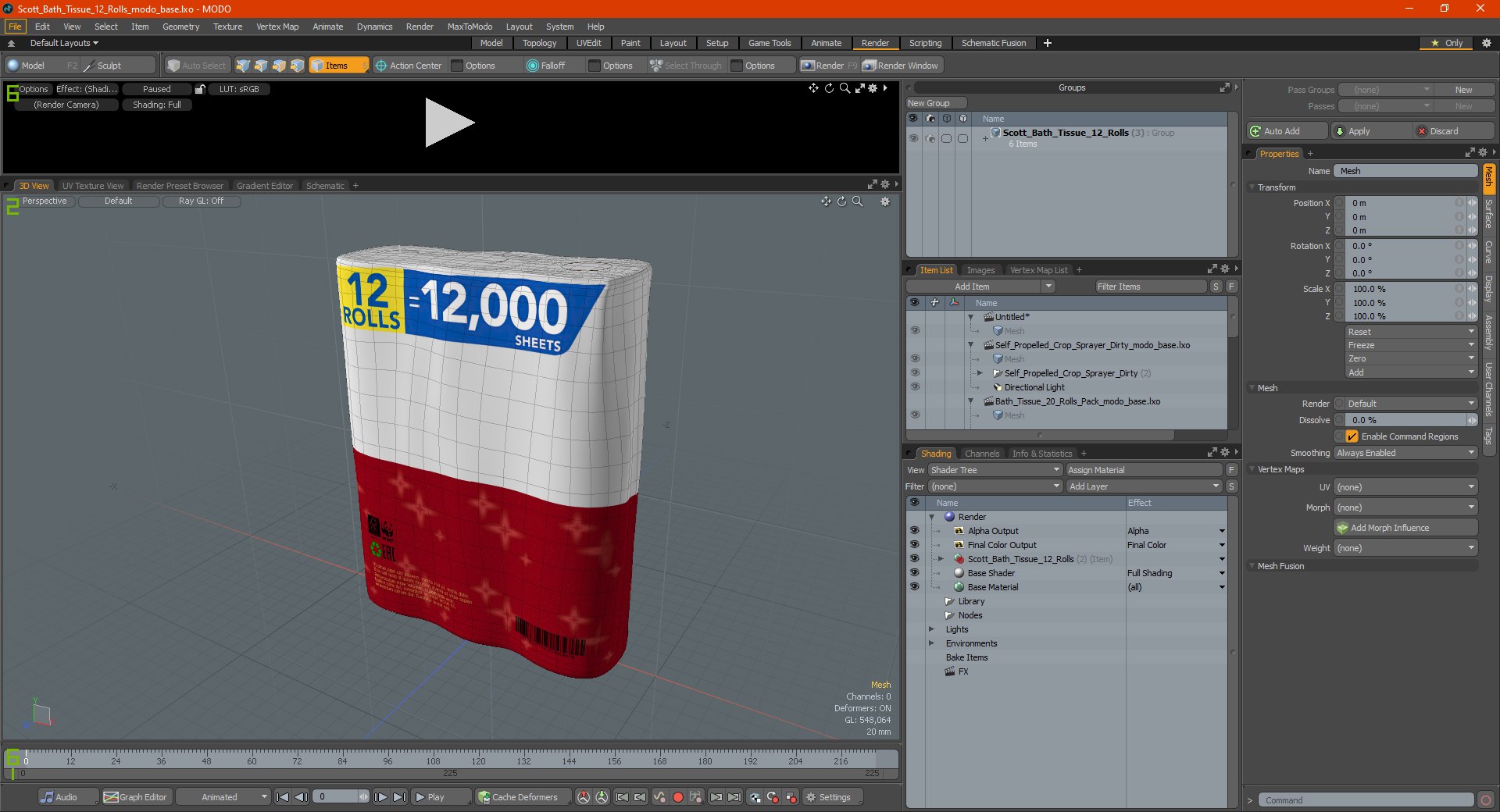
Task: Toggle visibility of Directional Light item
Action: pyautogui.click(x=915, y=387)
